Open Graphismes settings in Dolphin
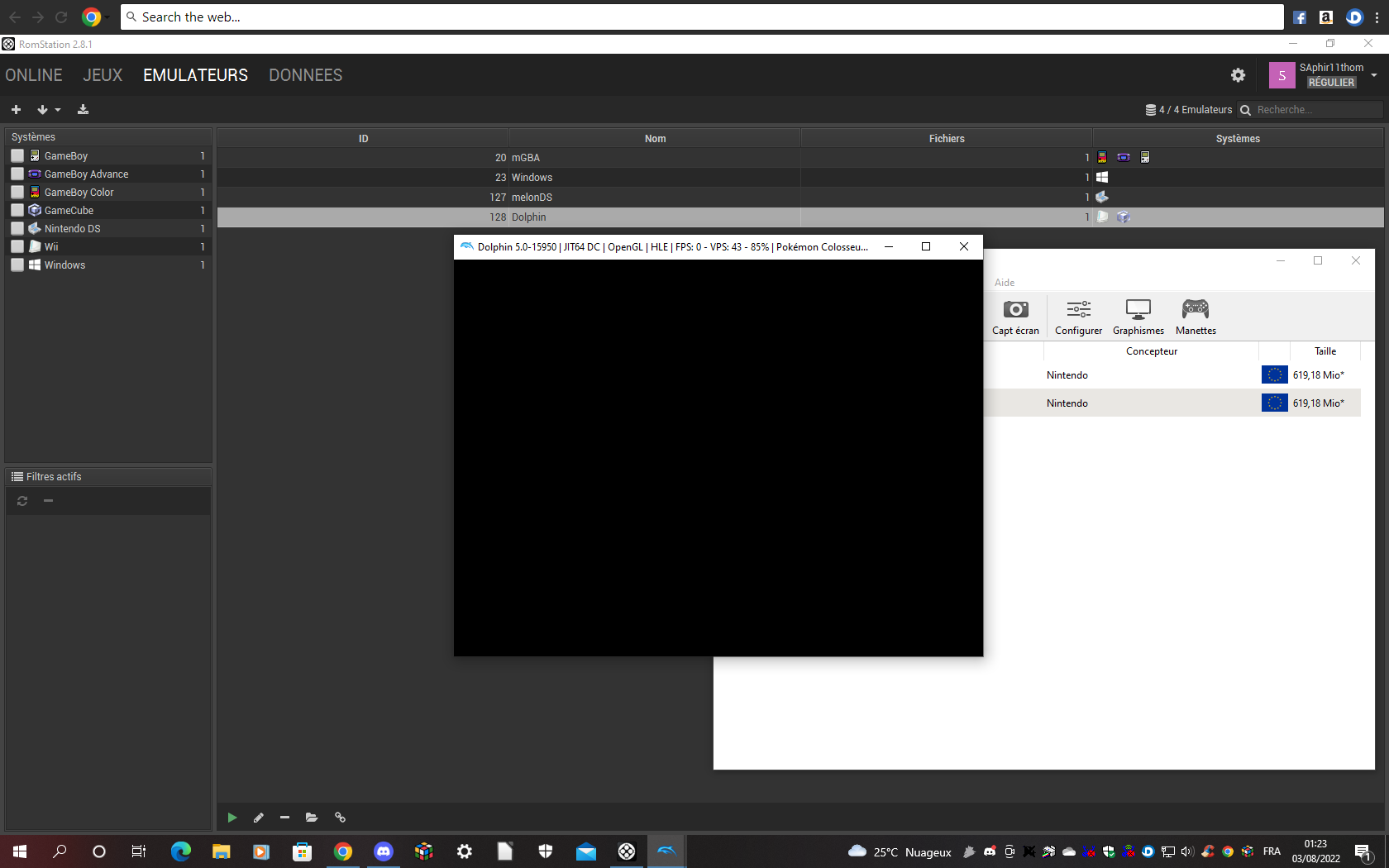 pyautogui.click(x=1138, y=317)
